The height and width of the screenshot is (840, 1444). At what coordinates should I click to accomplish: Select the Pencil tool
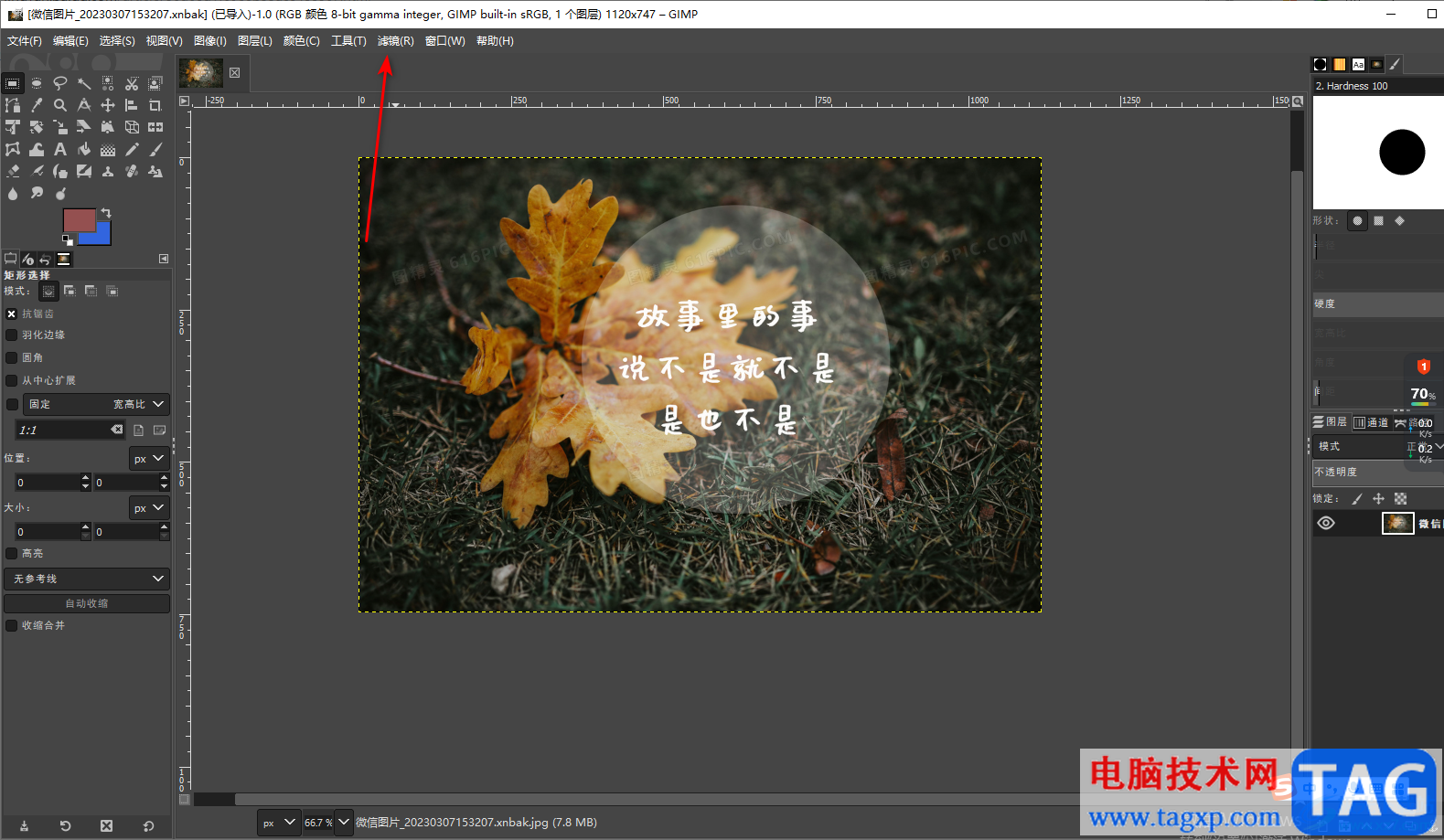(x=132, y=149)
